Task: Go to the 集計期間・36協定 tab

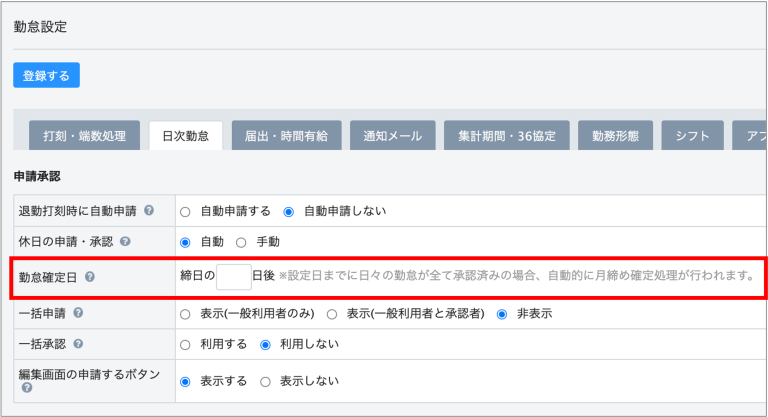Action: 506,136
